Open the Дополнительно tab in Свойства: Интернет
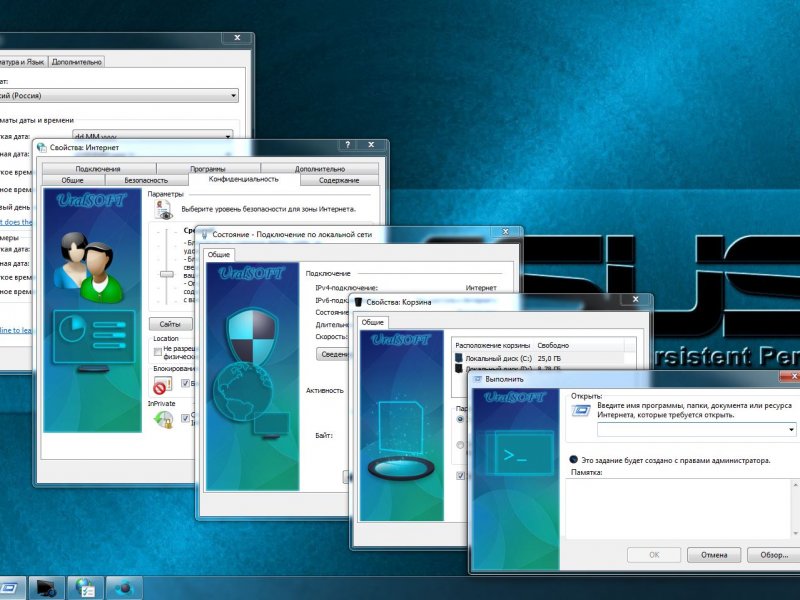 (320, 169)
